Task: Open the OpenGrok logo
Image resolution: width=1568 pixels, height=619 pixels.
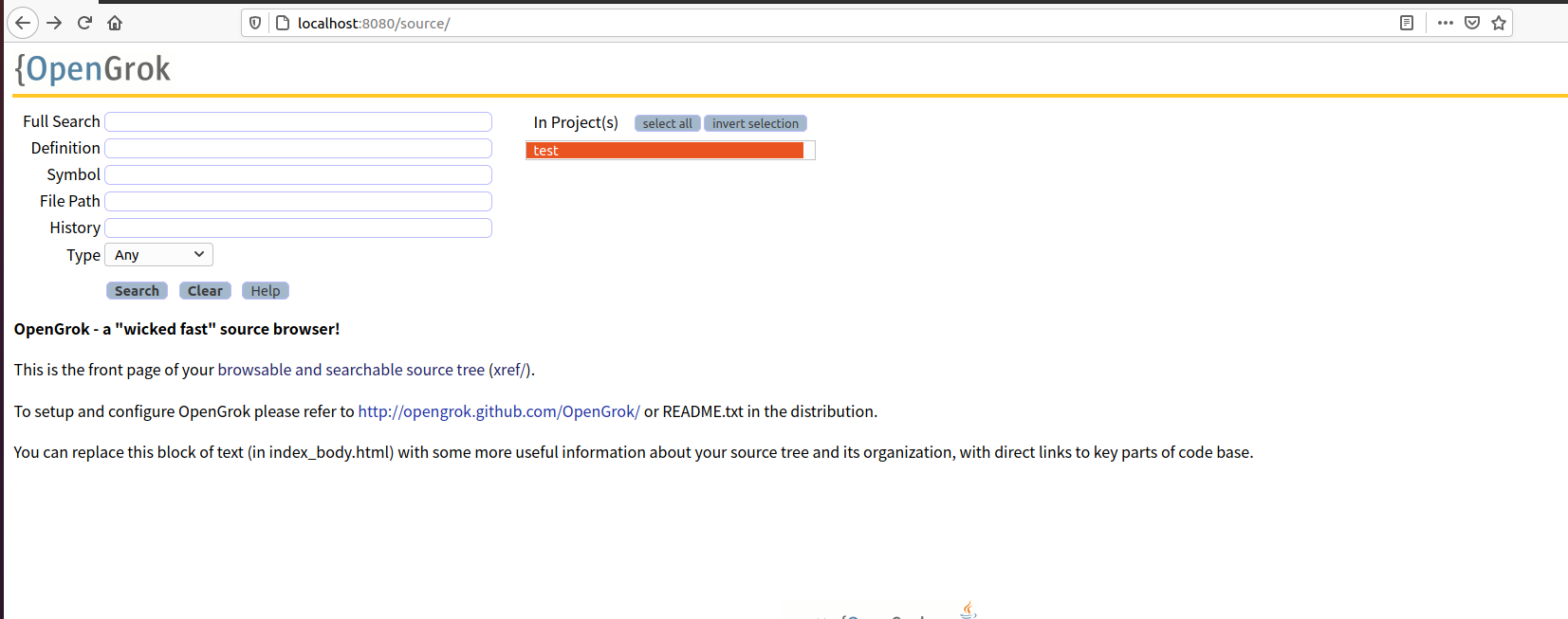Action: tap(93, 68)
